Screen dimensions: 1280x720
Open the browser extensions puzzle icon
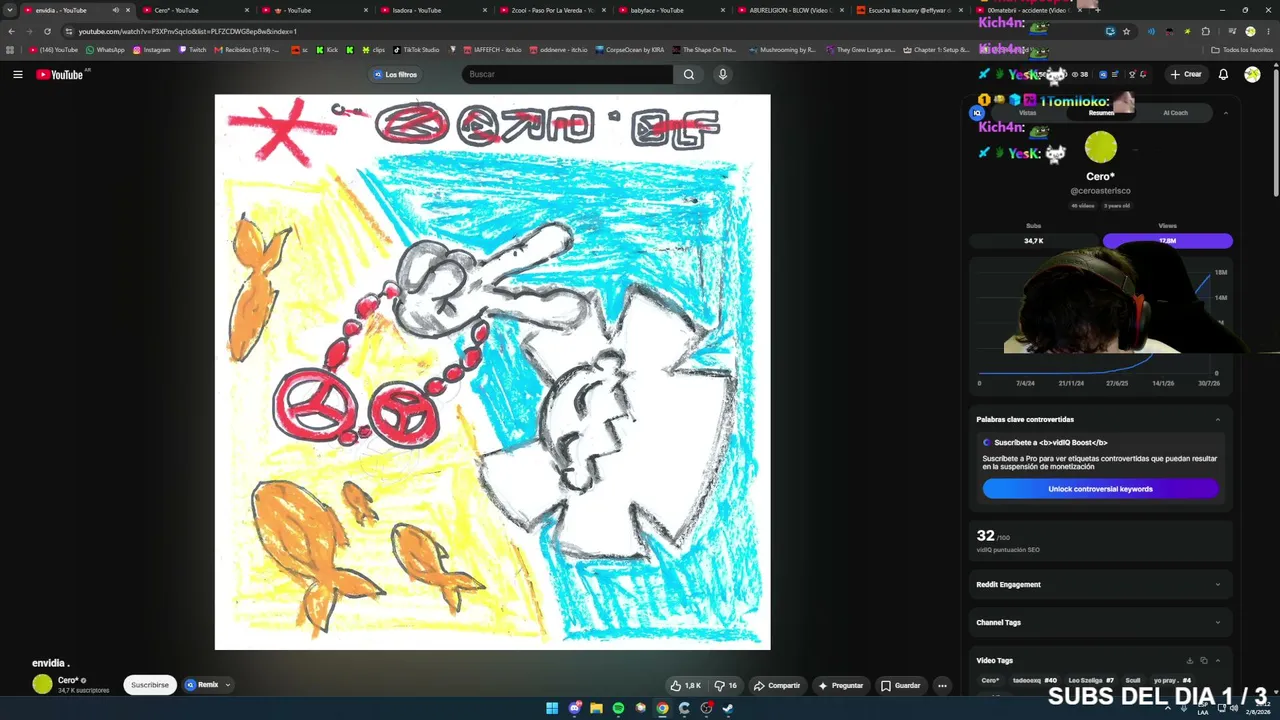[1205, 31]
